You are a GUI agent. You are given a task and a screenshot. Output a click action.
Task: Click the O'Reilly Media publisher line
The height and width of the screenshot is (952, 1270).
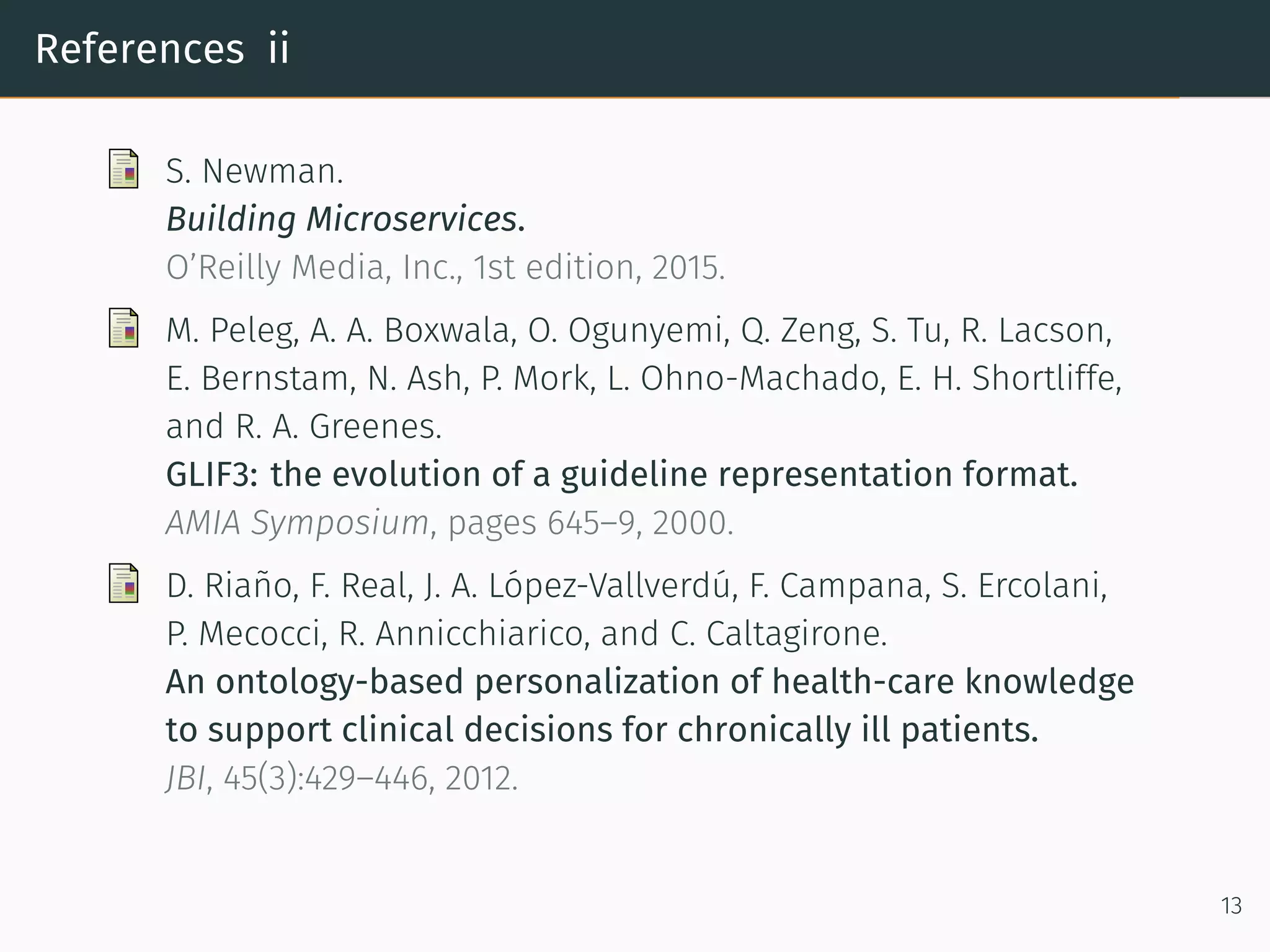445,267
